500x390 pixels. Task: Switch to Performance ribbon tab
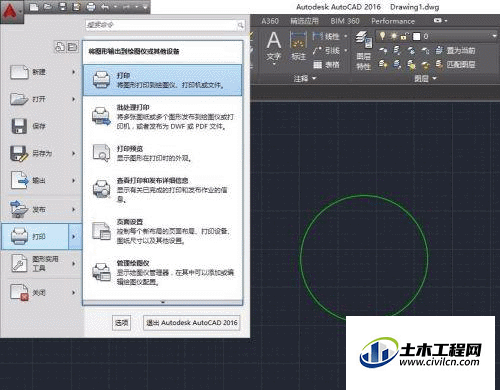[393, 21]
